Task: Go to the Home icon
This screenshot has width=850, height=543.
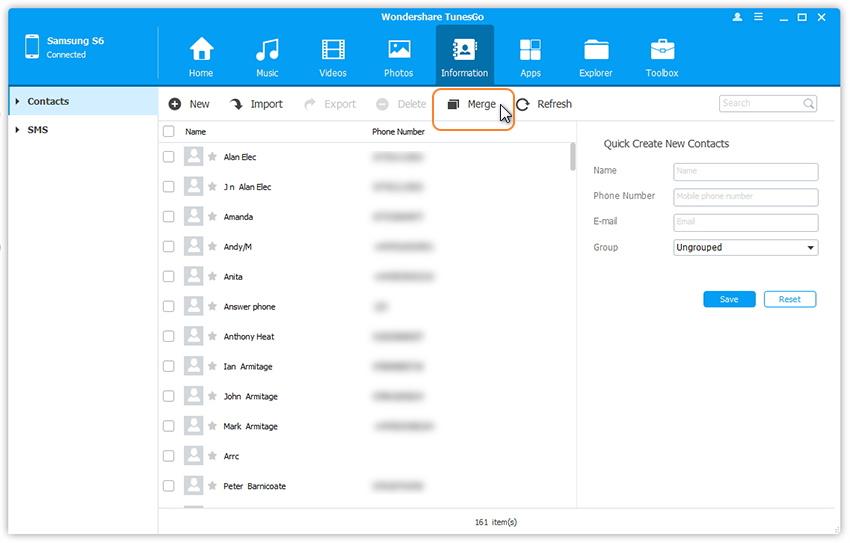Action: point(201,50)
